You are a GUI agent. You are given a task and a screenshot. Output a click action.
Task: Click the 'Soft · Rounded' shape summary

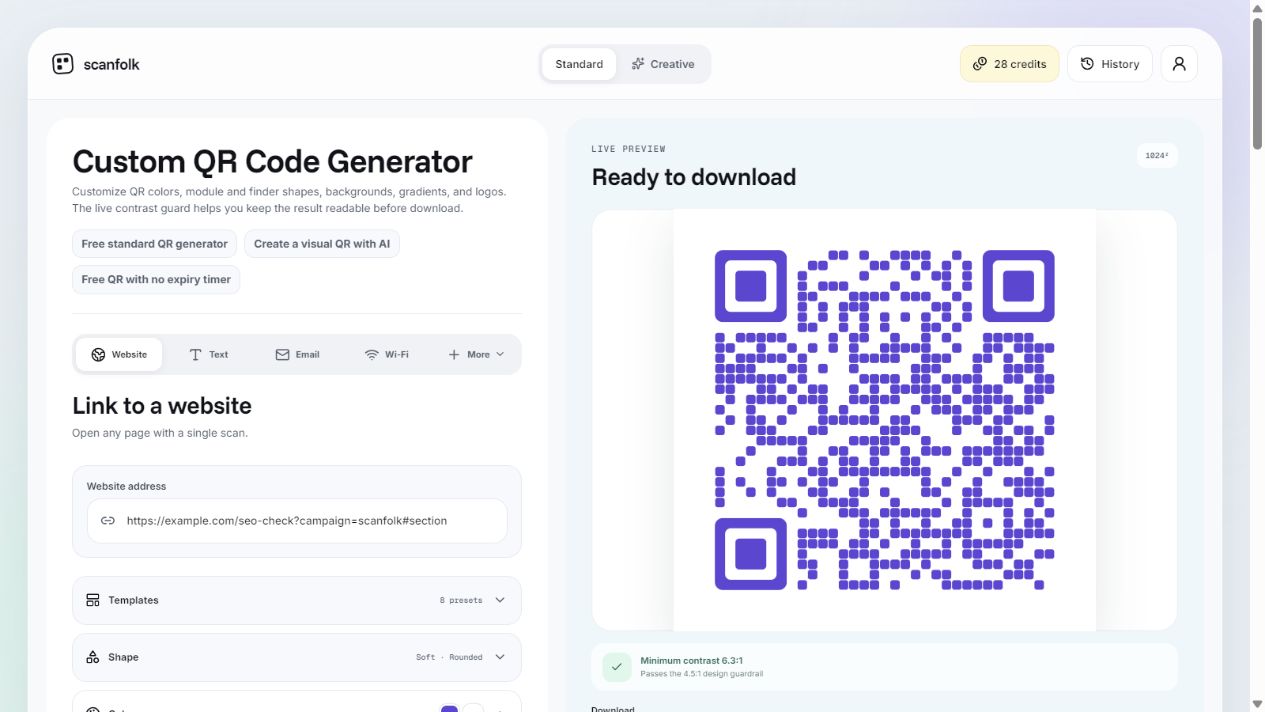449,657
